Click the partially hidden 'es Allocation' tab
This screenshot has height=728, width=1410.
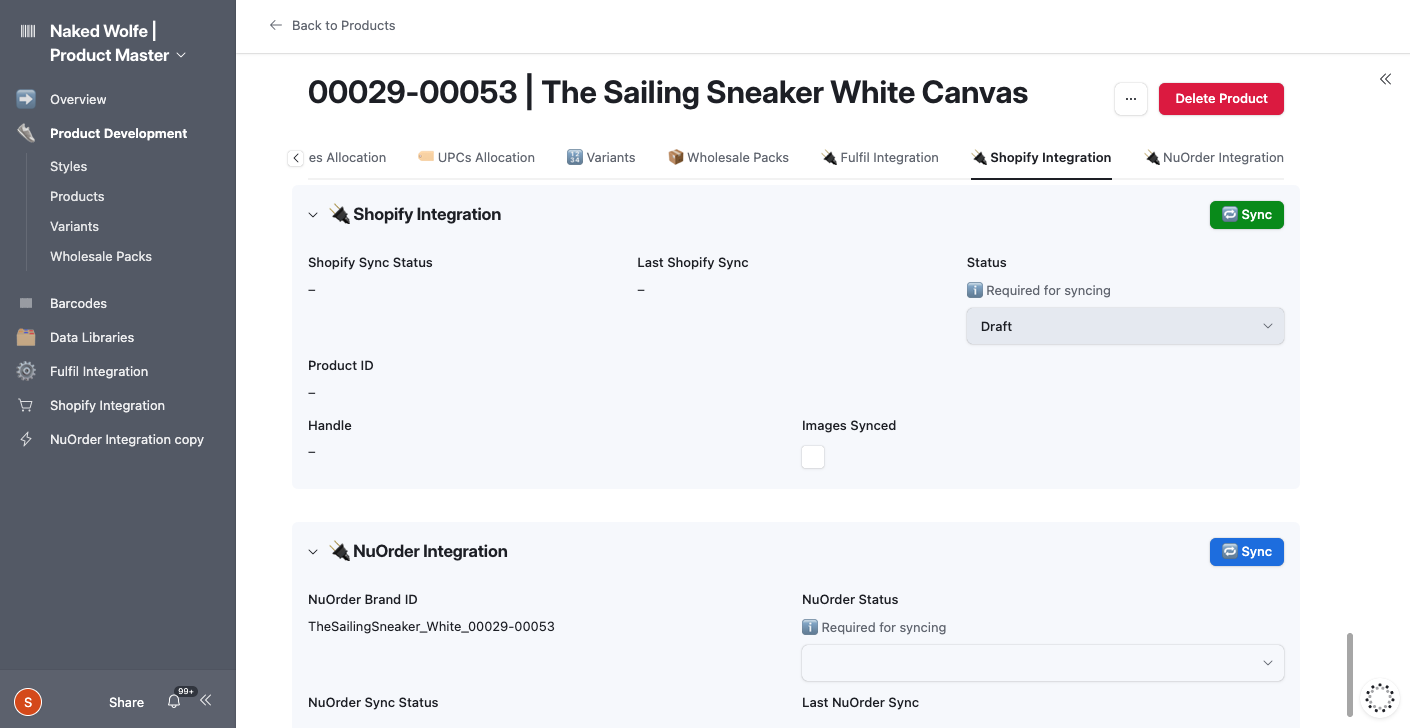pos(347,157)
